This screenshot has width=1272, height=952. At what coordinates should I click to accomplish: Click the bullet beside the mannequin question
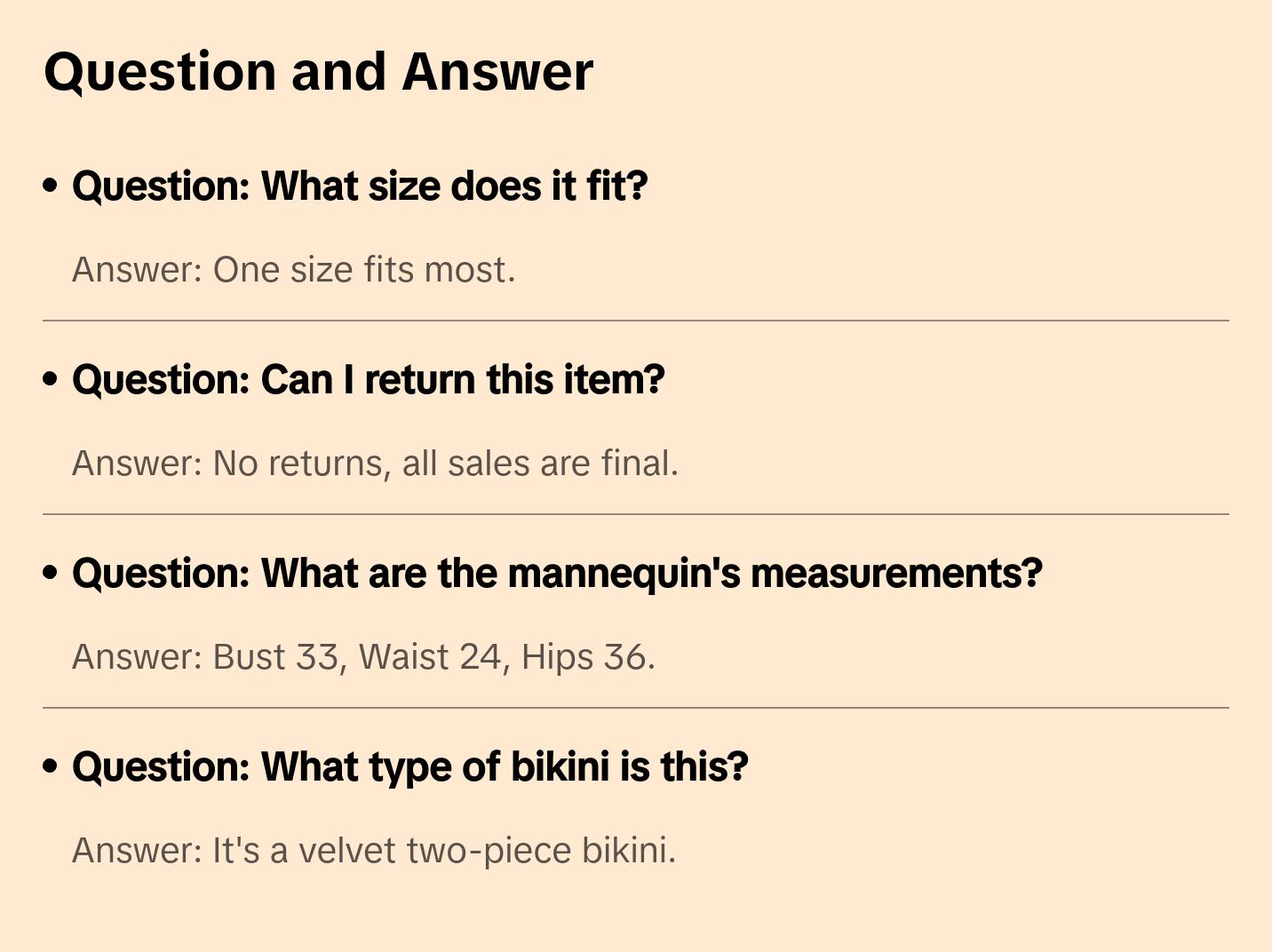click(51, 573)
